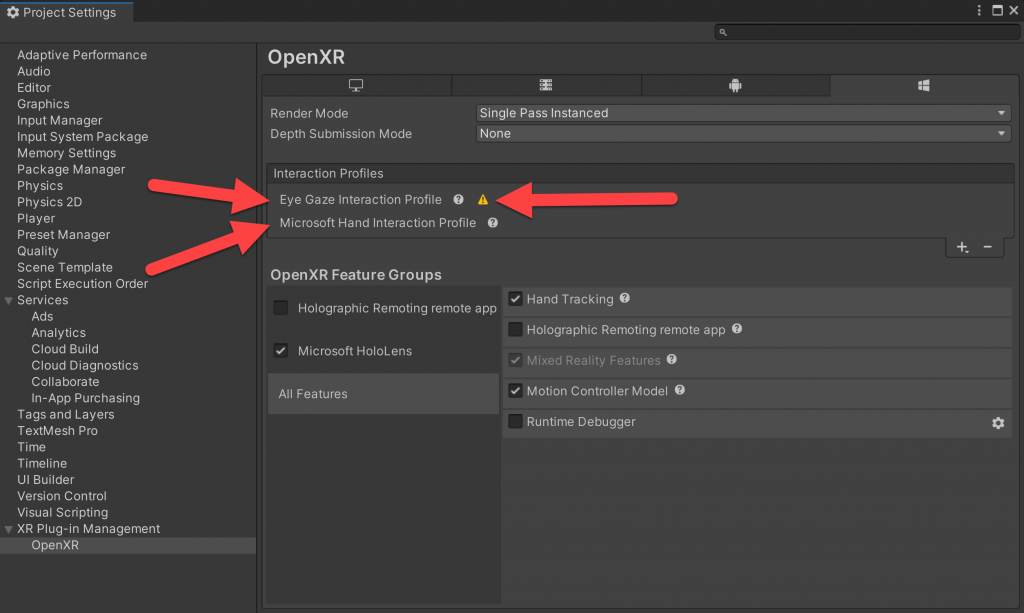1024x613 pixels.
Task: Collapse the Services tree section
Action: tap(8, 300)
